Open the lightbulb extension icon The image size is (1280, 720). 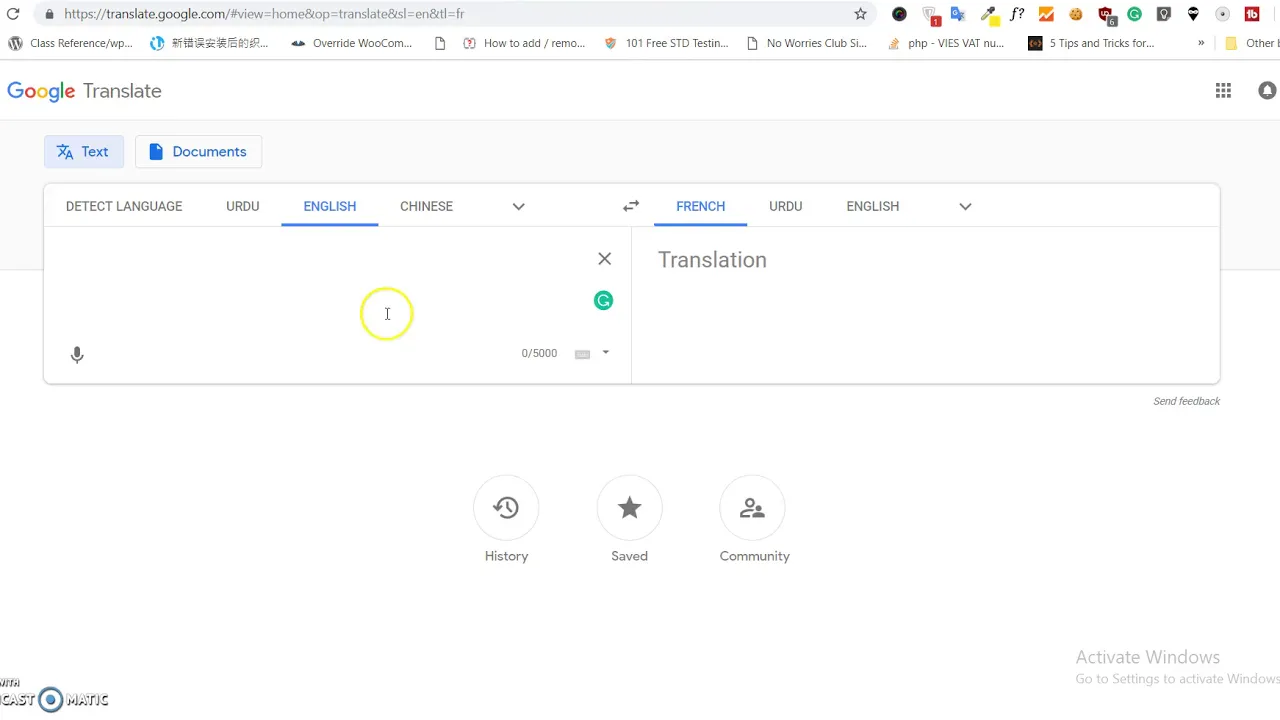[x=1164, y=14]
